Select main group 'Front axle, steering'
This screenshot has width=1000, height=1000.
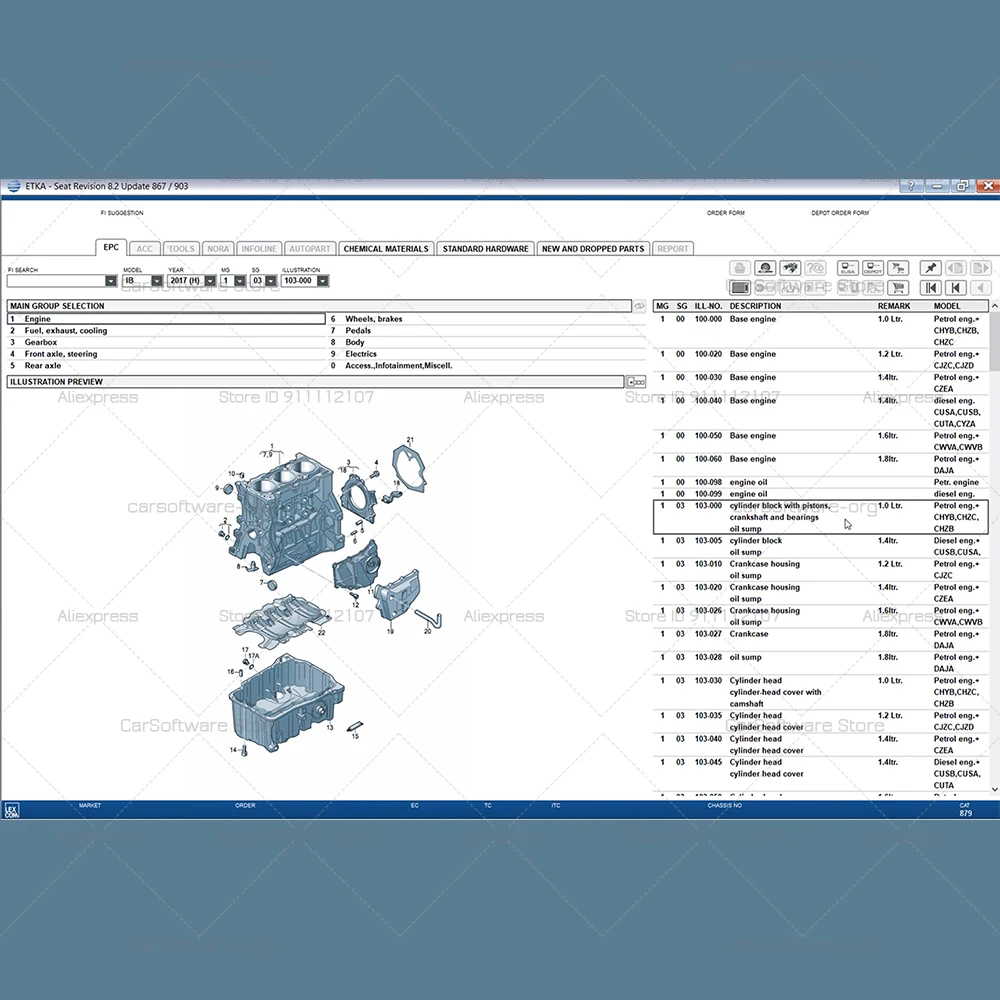click(x=166, y=354)
